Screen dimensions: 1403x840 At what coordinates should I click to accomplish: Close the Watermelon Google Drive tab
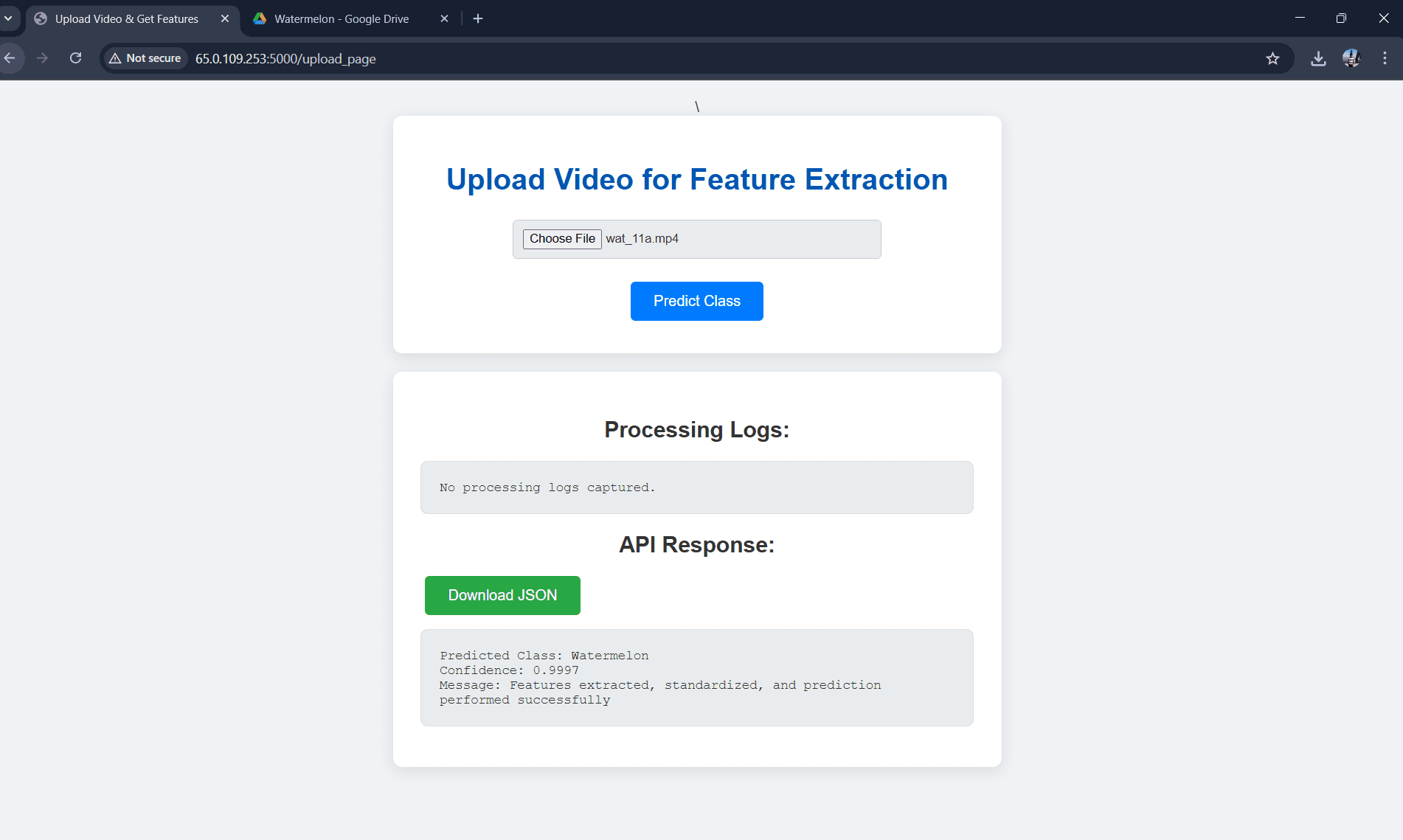pyautogui.click(x=444, y=18)
